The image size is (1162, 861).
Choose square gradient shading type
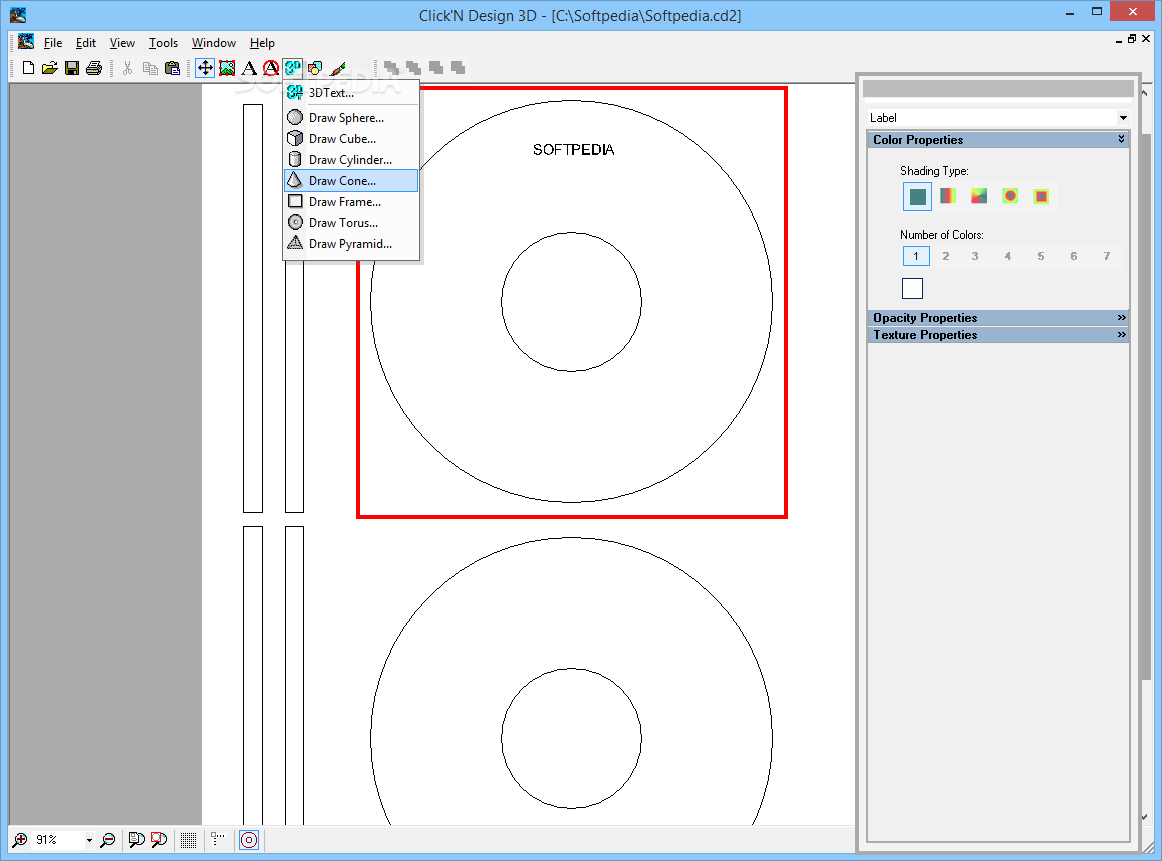coord(1041,196)
